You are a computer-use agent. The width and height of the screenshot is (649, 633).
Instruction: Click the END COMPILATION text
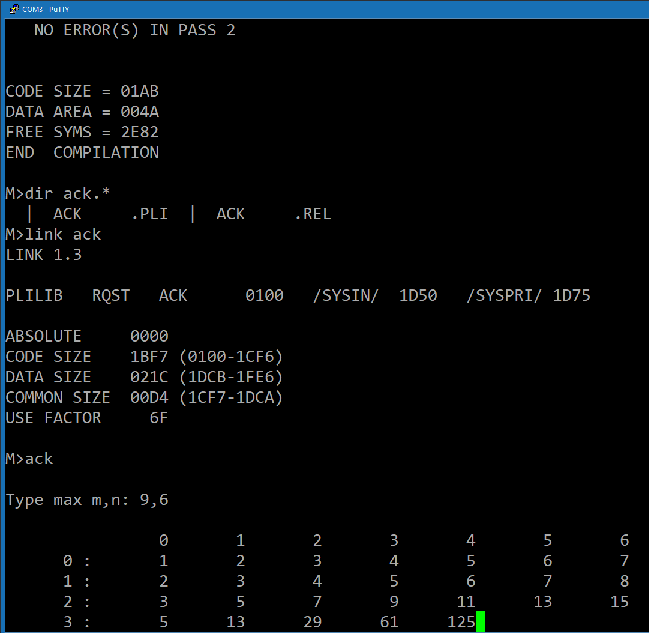click(x=82, y=153)
